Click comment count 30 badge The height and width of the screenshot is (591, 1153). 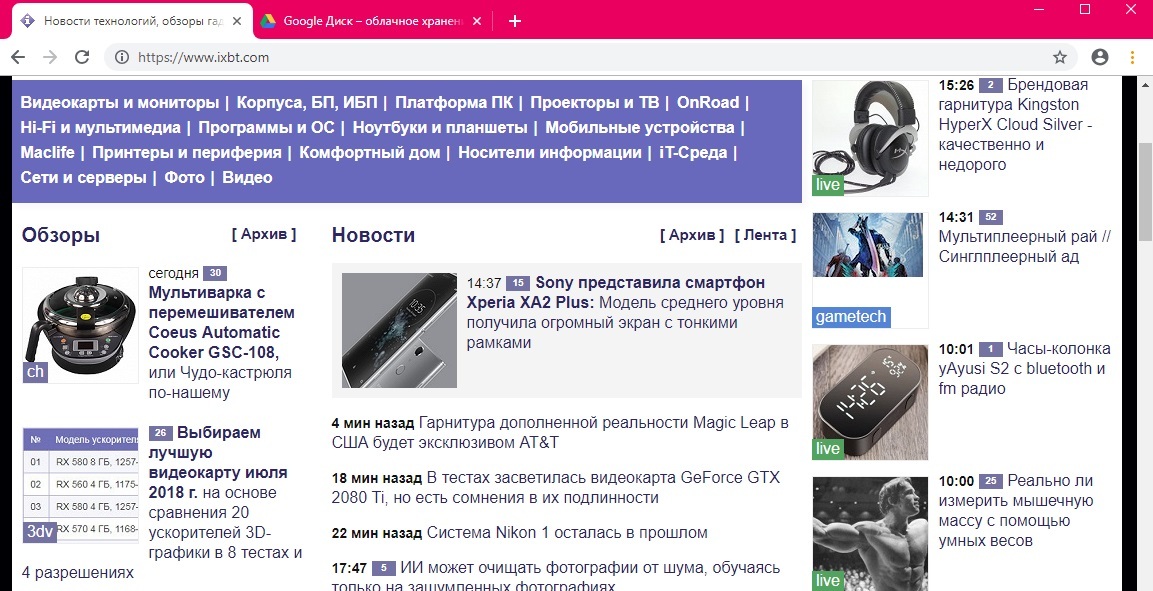pos(215,273)
